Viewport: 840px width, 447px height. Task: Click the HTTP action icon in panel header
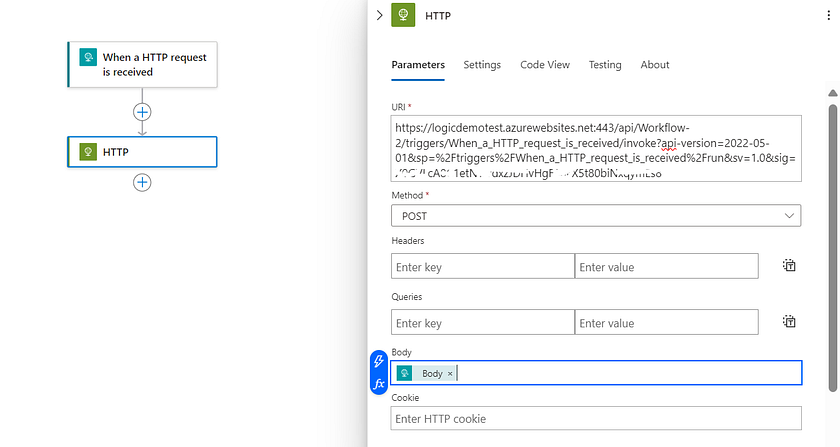coord(403,16)
